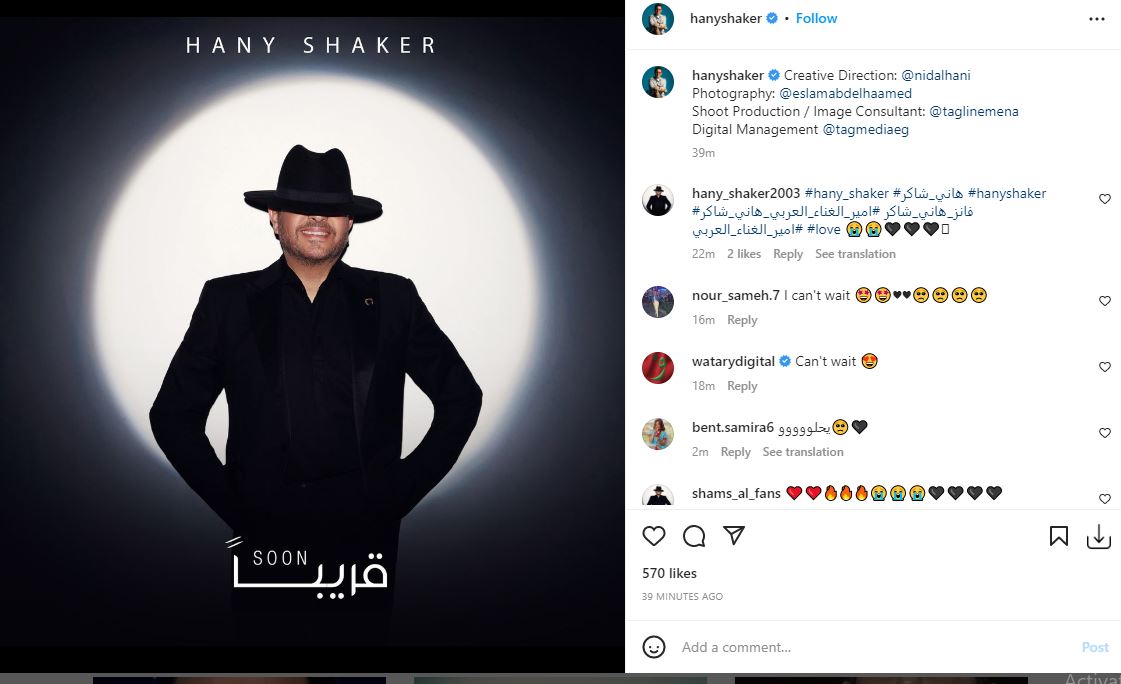Viewport: 1121px width, 684px height.
Task: Open hanyshaker profile picture in header
Action: (658, 19)
